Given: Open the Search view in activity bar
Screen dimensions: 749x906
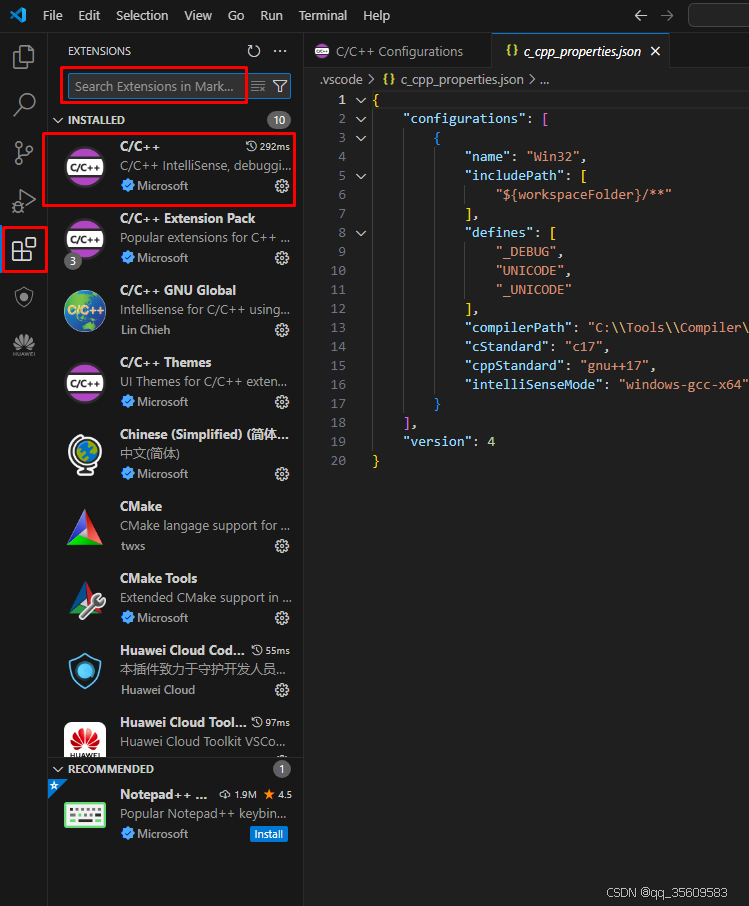Looking at the screenshot, I should click(24, 105).
